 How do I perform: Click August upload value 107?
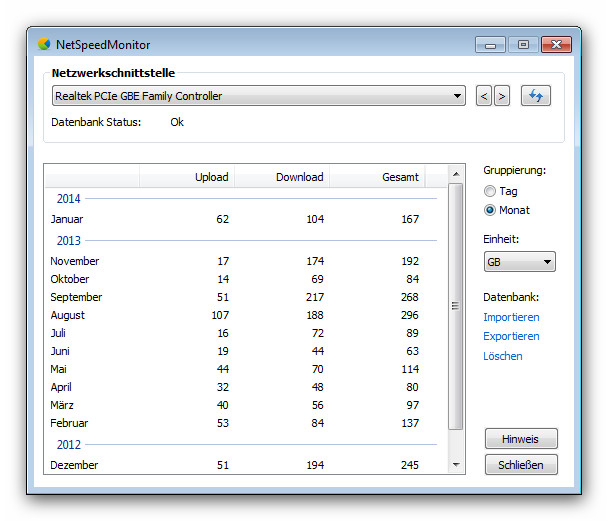point(220,315)
